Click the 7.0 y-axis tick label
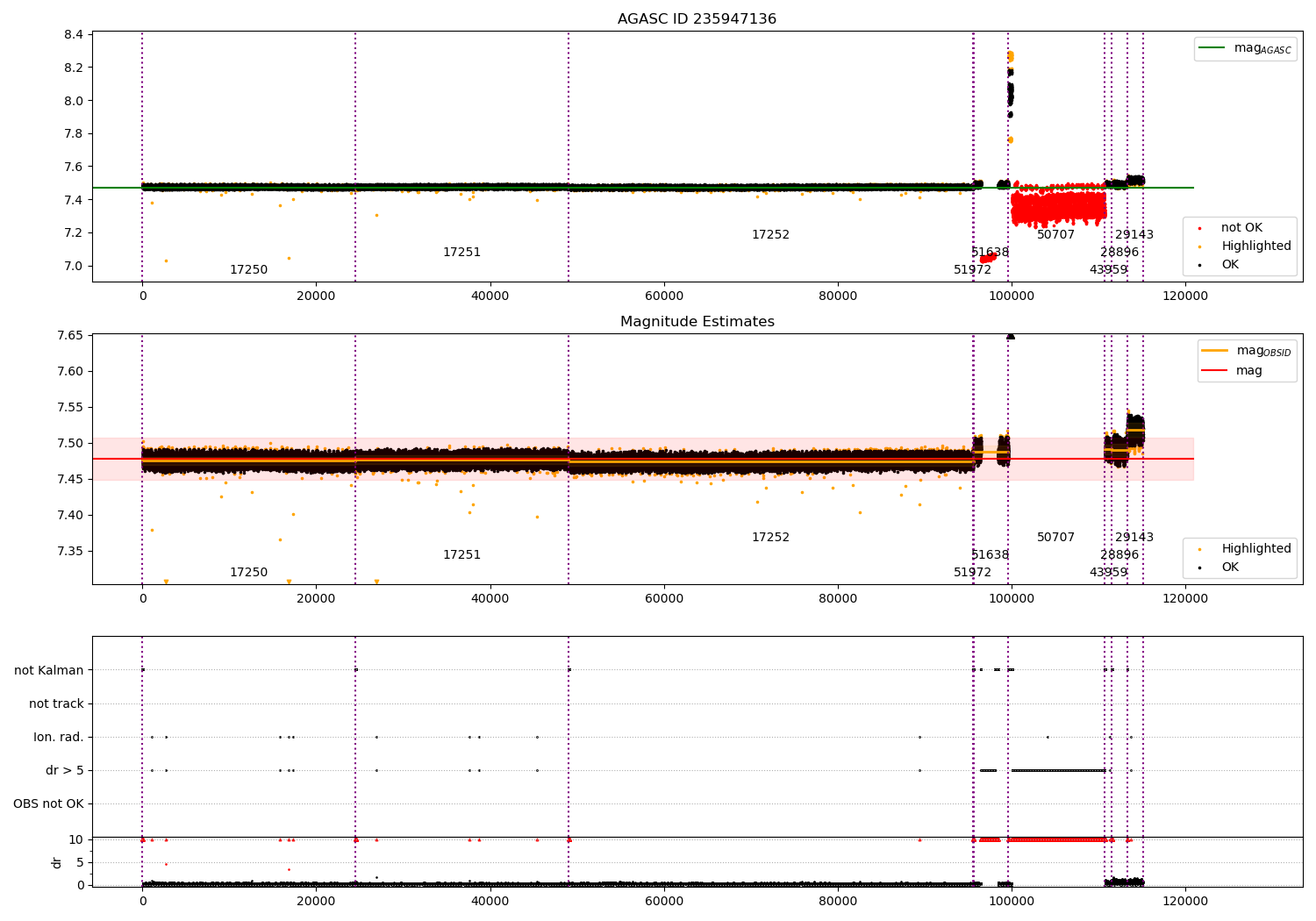 tap(75, 267)
